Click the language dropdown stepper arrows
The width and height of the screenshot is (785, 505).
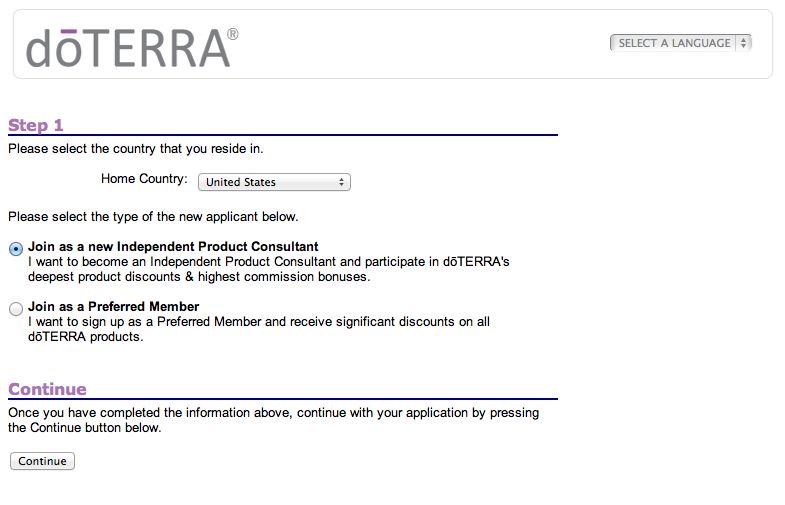[x=743, y=43]
